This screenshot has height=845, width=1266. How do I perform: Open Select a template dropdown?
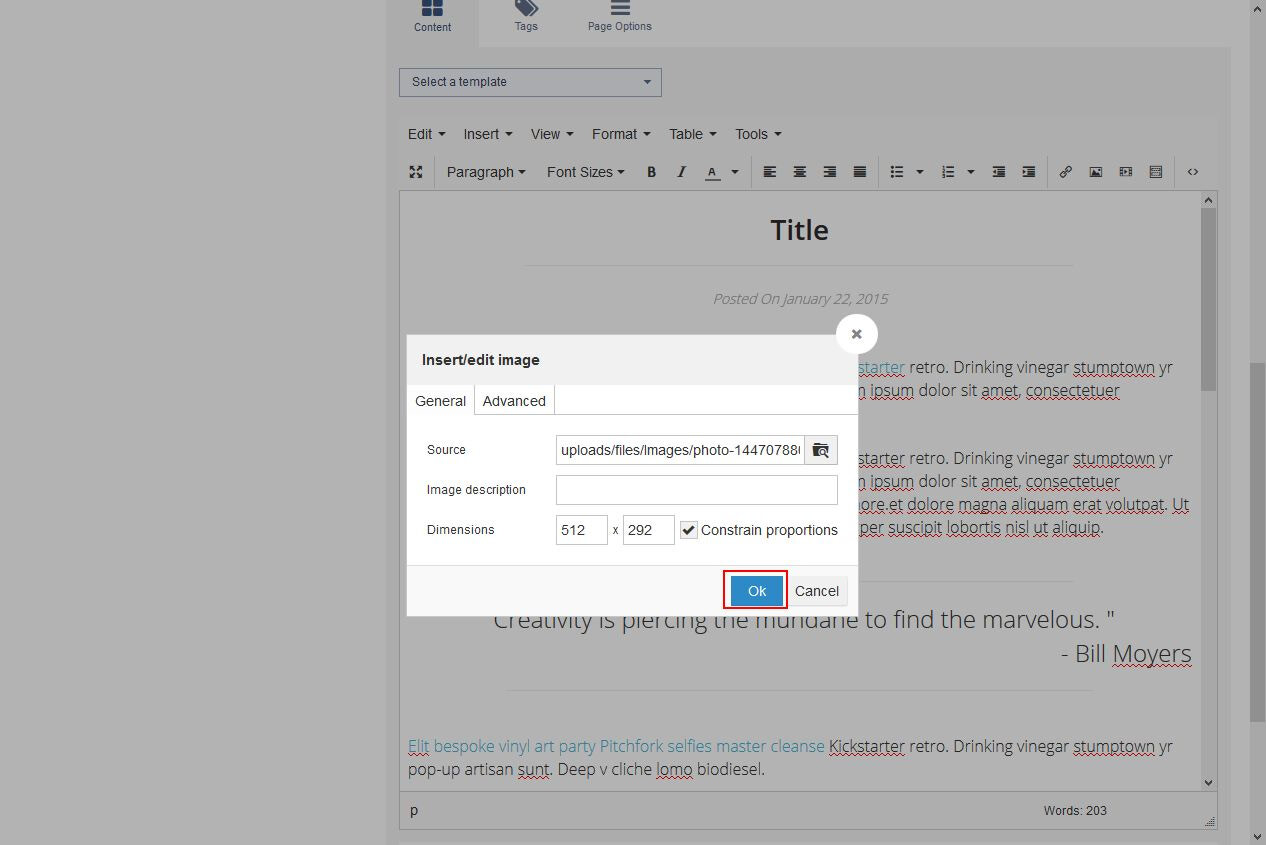(x=530, y=82)
